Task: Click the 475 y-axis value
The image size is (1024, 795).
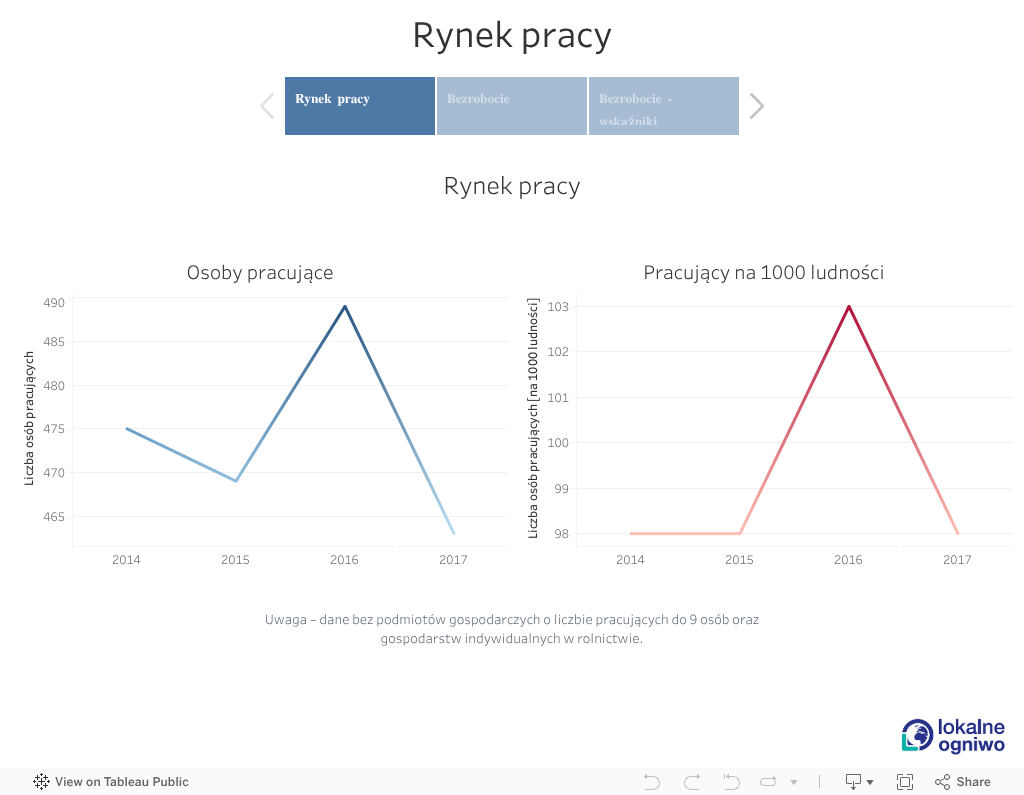Action: coord(54,429)
